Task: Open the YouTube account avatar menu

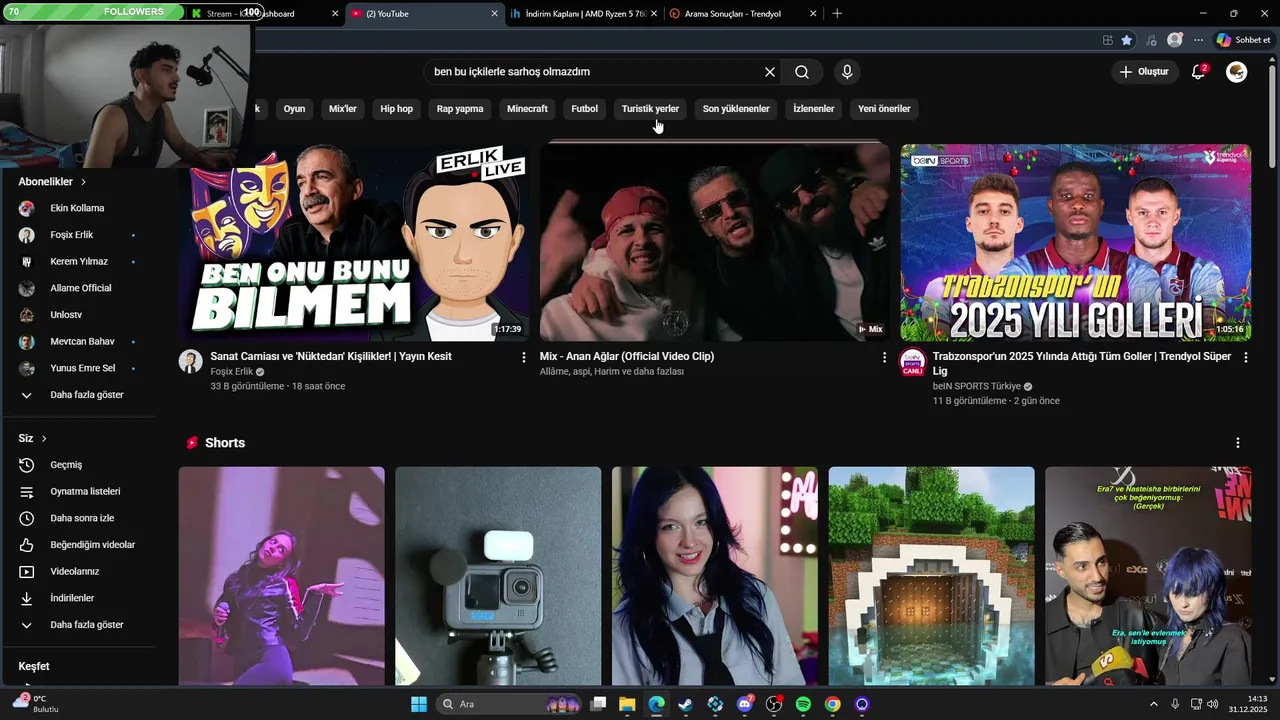Action: tap(1237, 72)
